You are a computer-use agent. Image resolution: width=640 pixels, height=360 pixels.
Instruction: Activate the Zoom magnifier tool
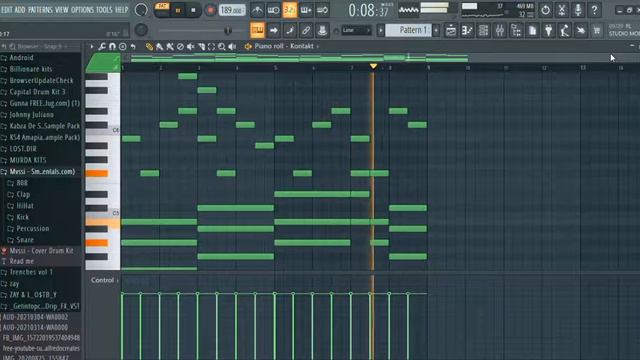(222, 47)
